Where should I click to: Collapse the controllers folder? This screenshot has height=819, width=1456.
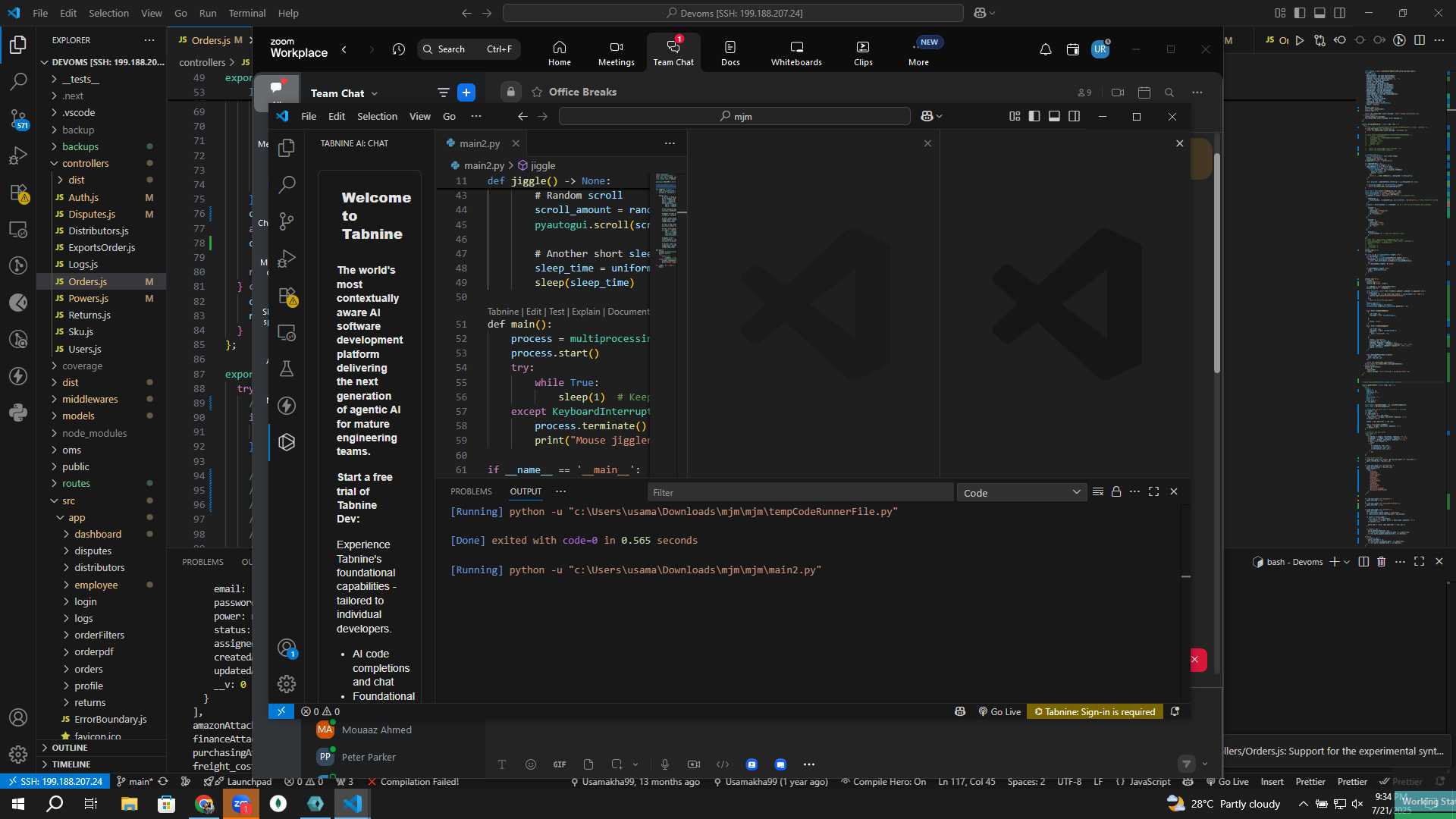click(86, 163)
